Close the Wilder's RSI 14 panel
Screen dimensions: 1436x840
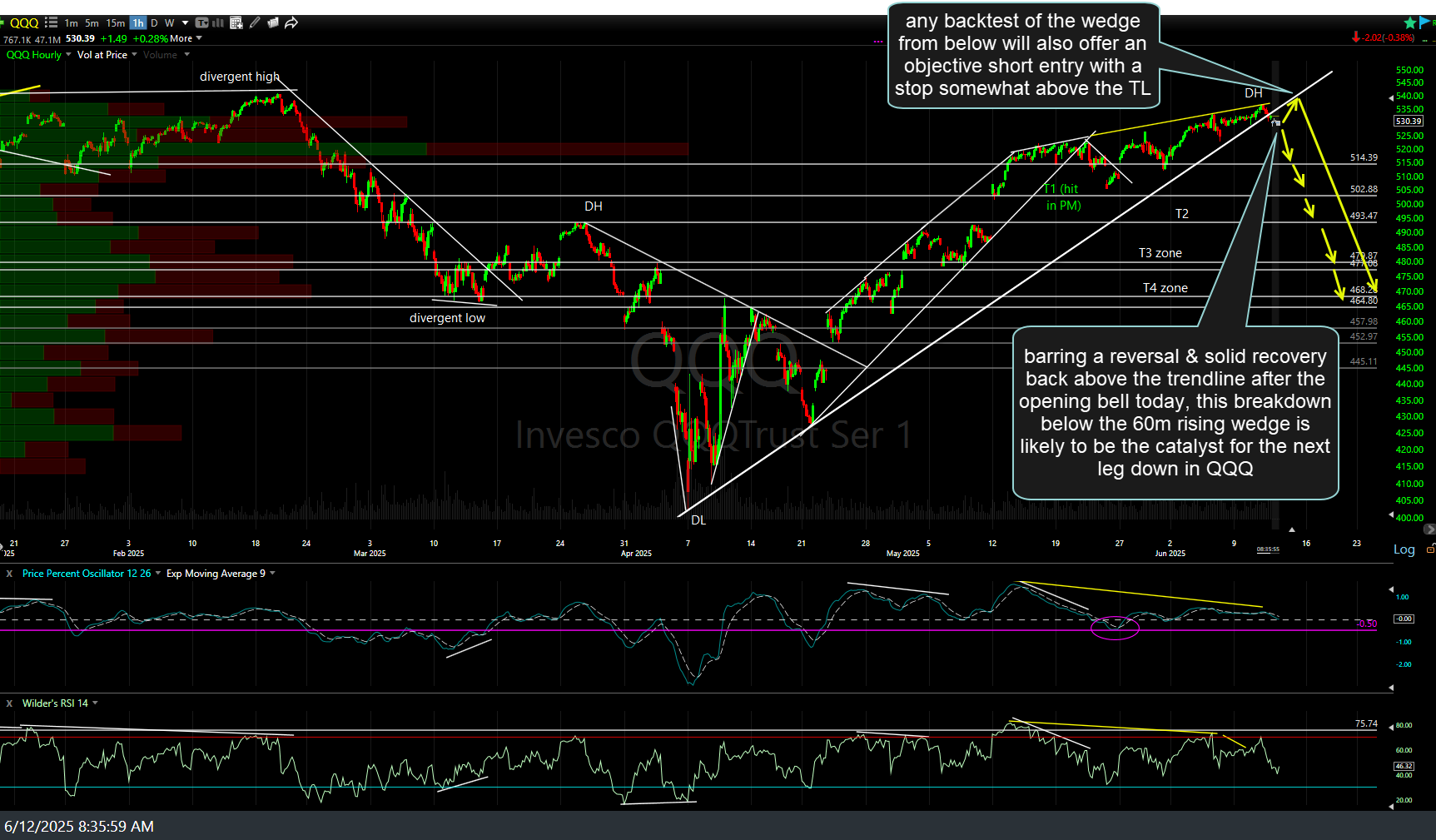pyautogui.click(x=8, y=703)
